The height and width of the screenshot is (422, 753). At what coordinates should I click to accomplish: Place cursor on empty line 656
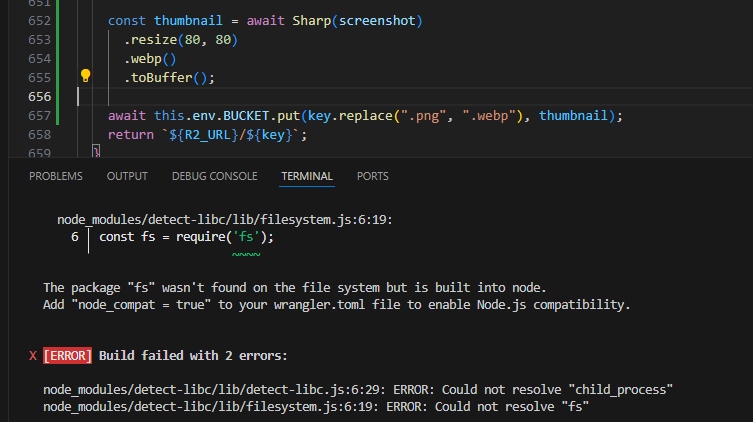click(x=300, y=97)
